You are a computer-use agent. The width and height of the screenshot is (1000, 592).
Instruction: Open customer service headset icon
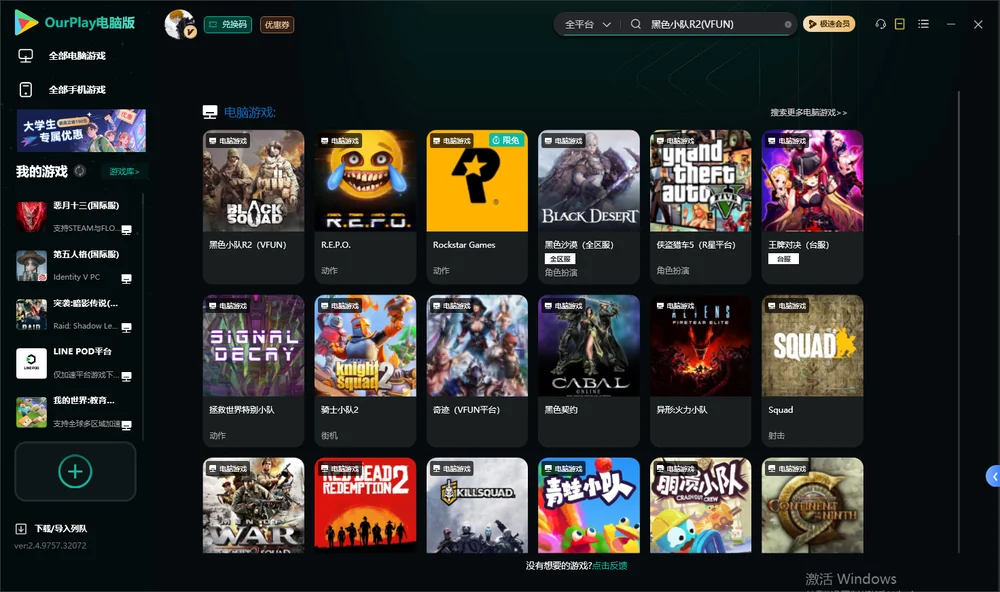click(x=881, y=24)
